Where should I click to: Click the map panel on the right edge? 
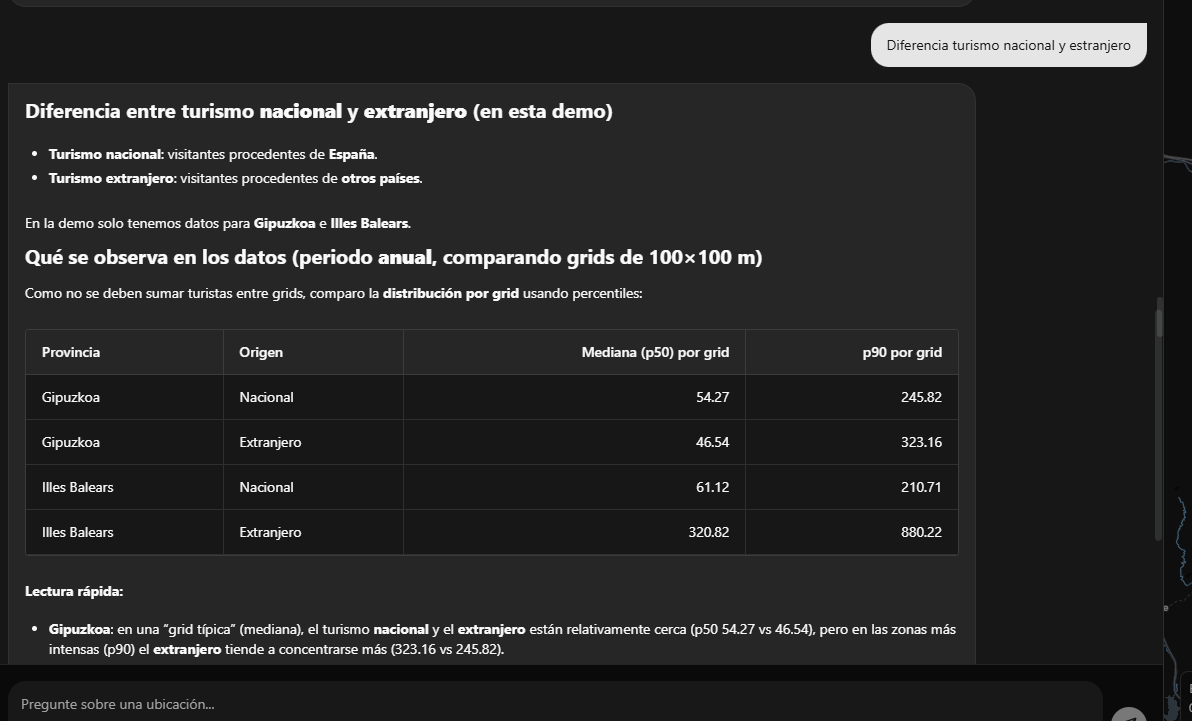(x=1178, y=400)
